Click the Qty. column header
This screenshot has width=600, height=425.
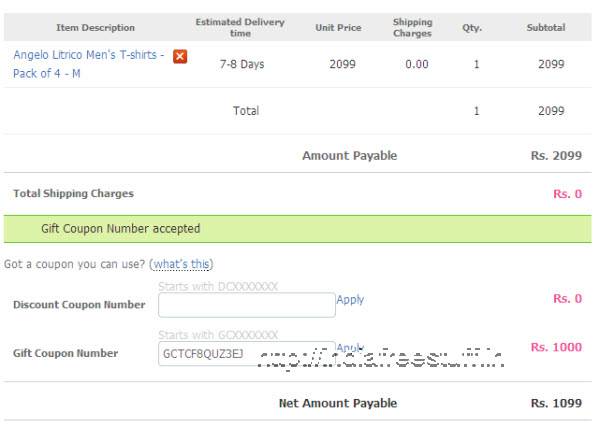(472, 28)
